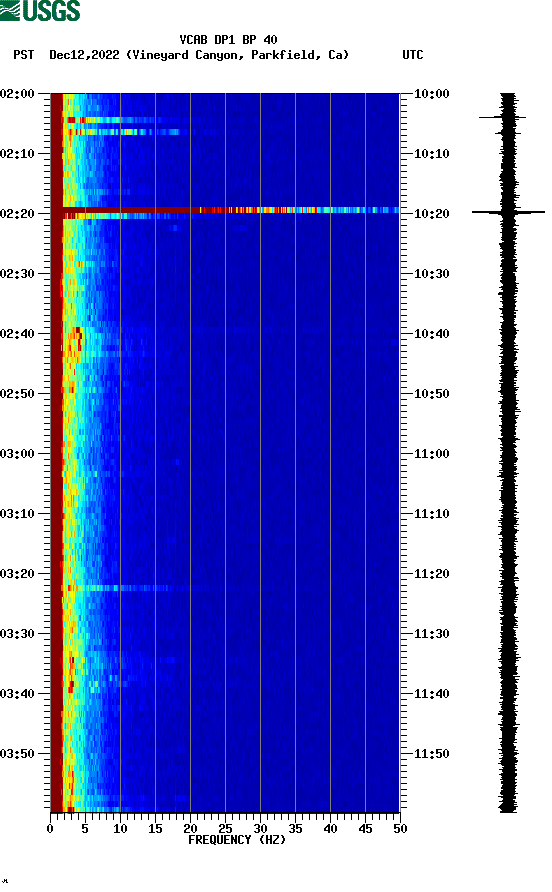Click the 02:30 PST time label
The width and height of the screenshot is (552, 892).
coord(17,274)
